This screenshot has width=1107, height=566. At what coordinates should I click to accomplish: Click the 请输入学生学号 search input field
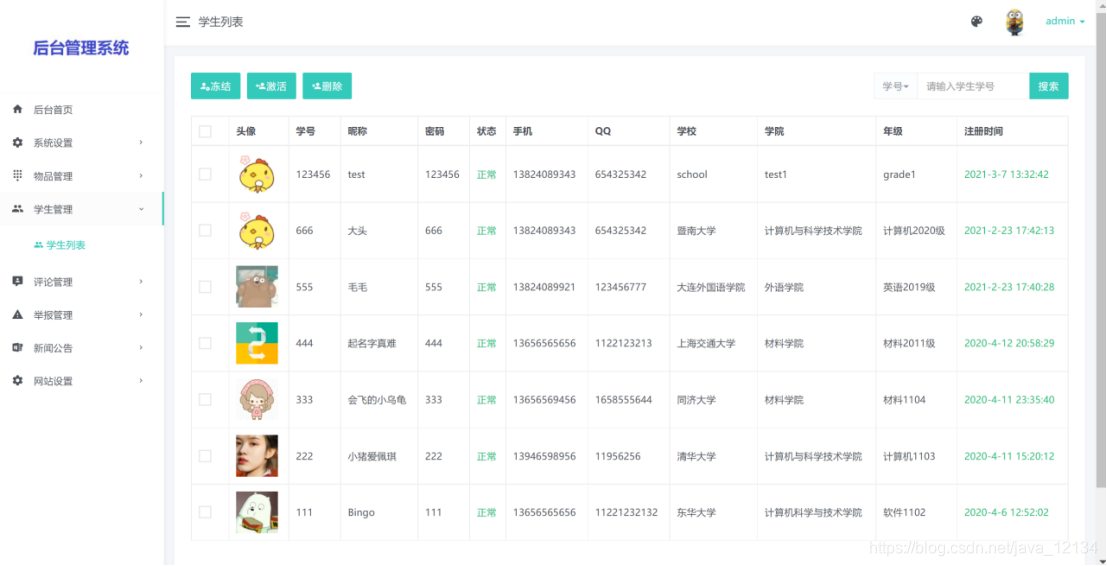pos(973,86)
